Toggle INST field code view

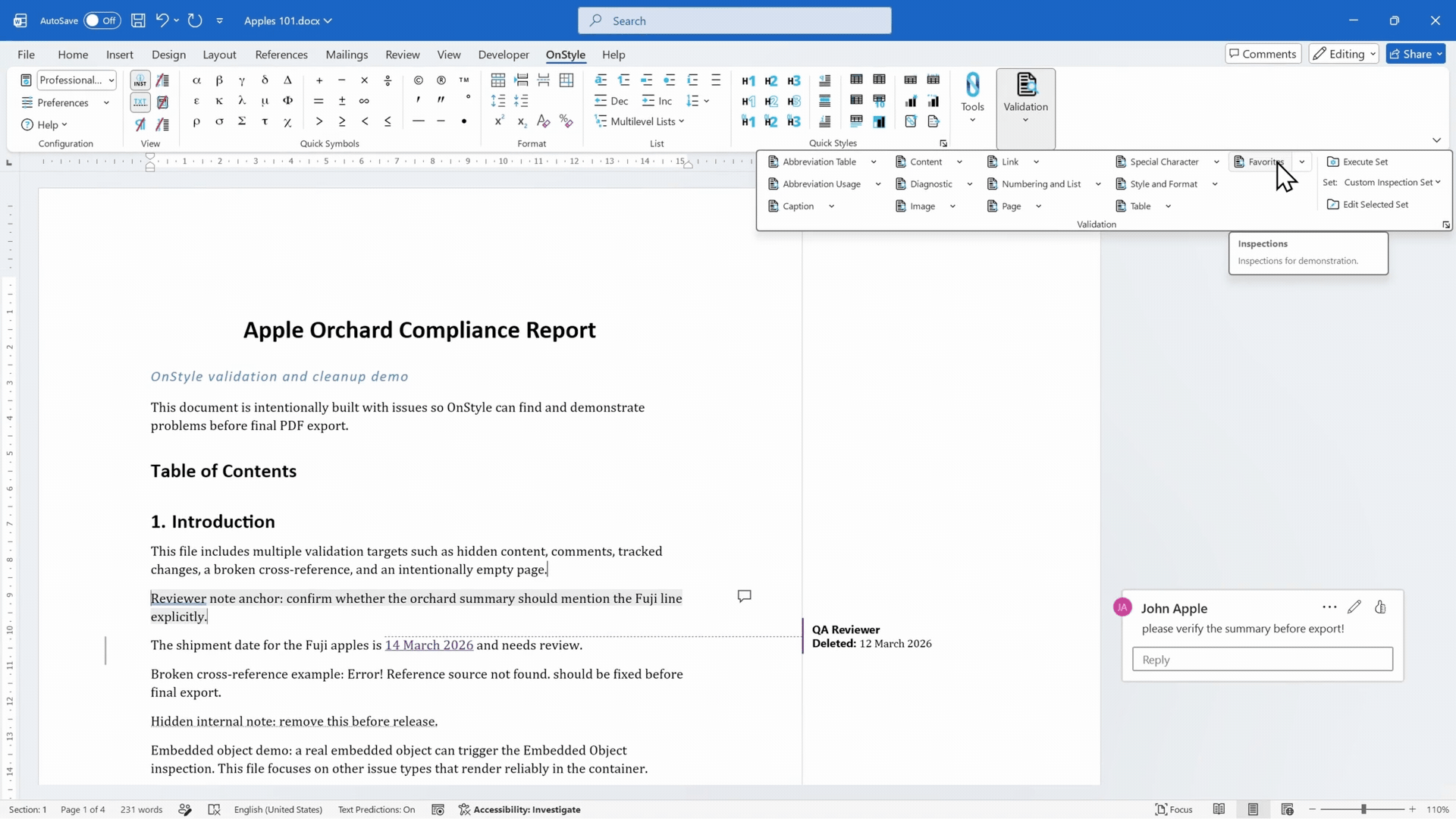point(140,80)
